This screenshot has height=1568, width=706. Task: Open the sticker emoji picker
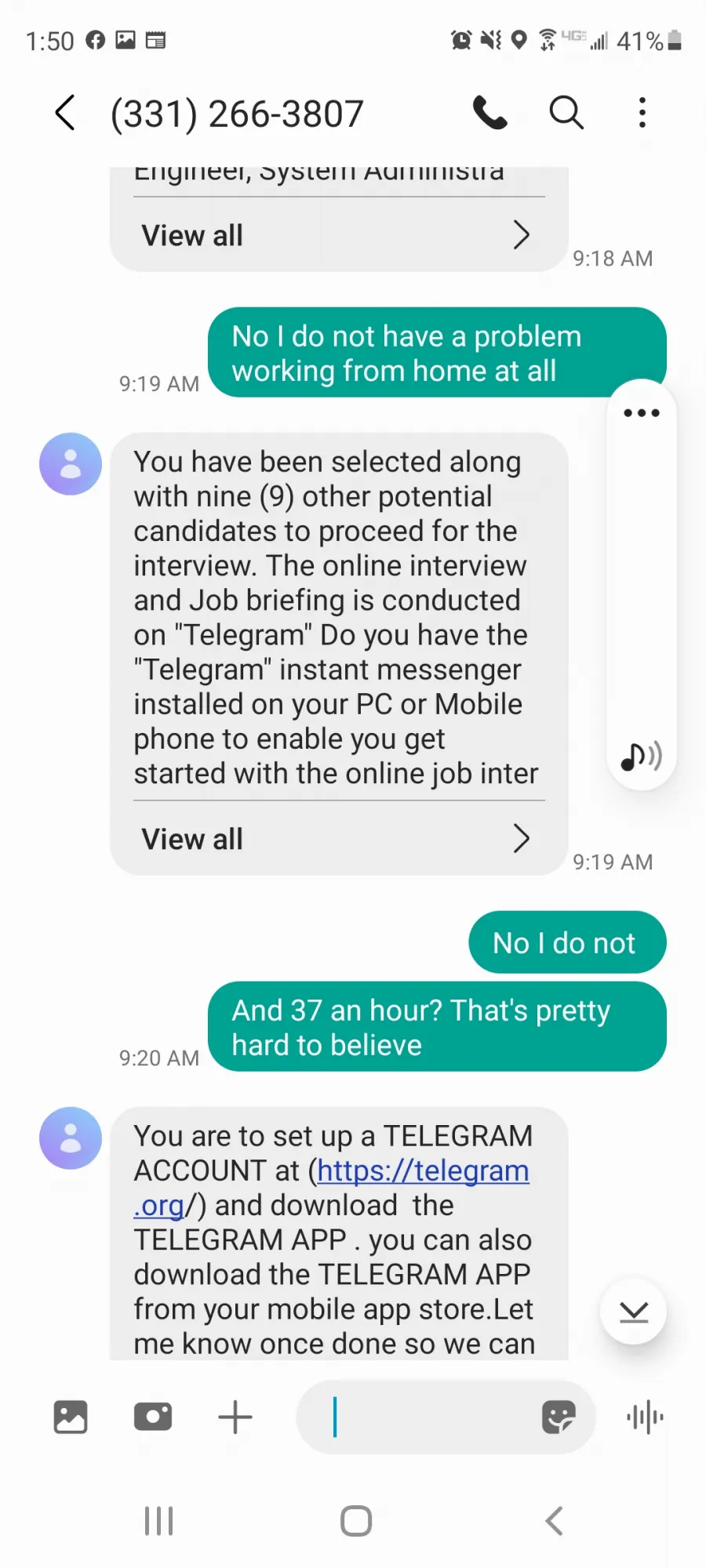coord(559,1417)
